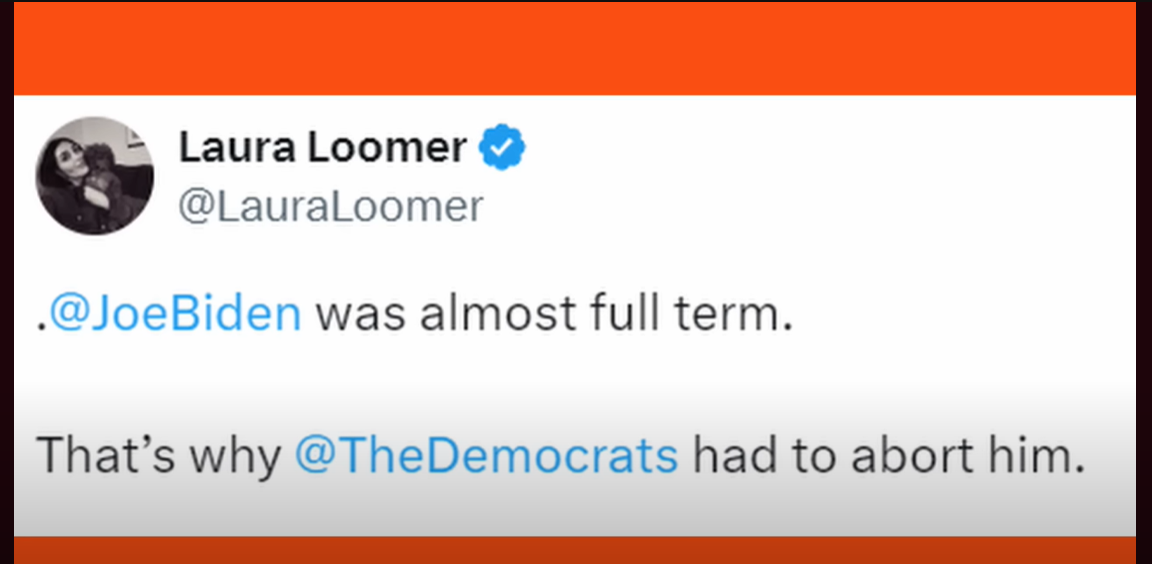Click the dark border left of the tweet
This screenshot has height=564, width=1152.
click(x=7, y=282)
